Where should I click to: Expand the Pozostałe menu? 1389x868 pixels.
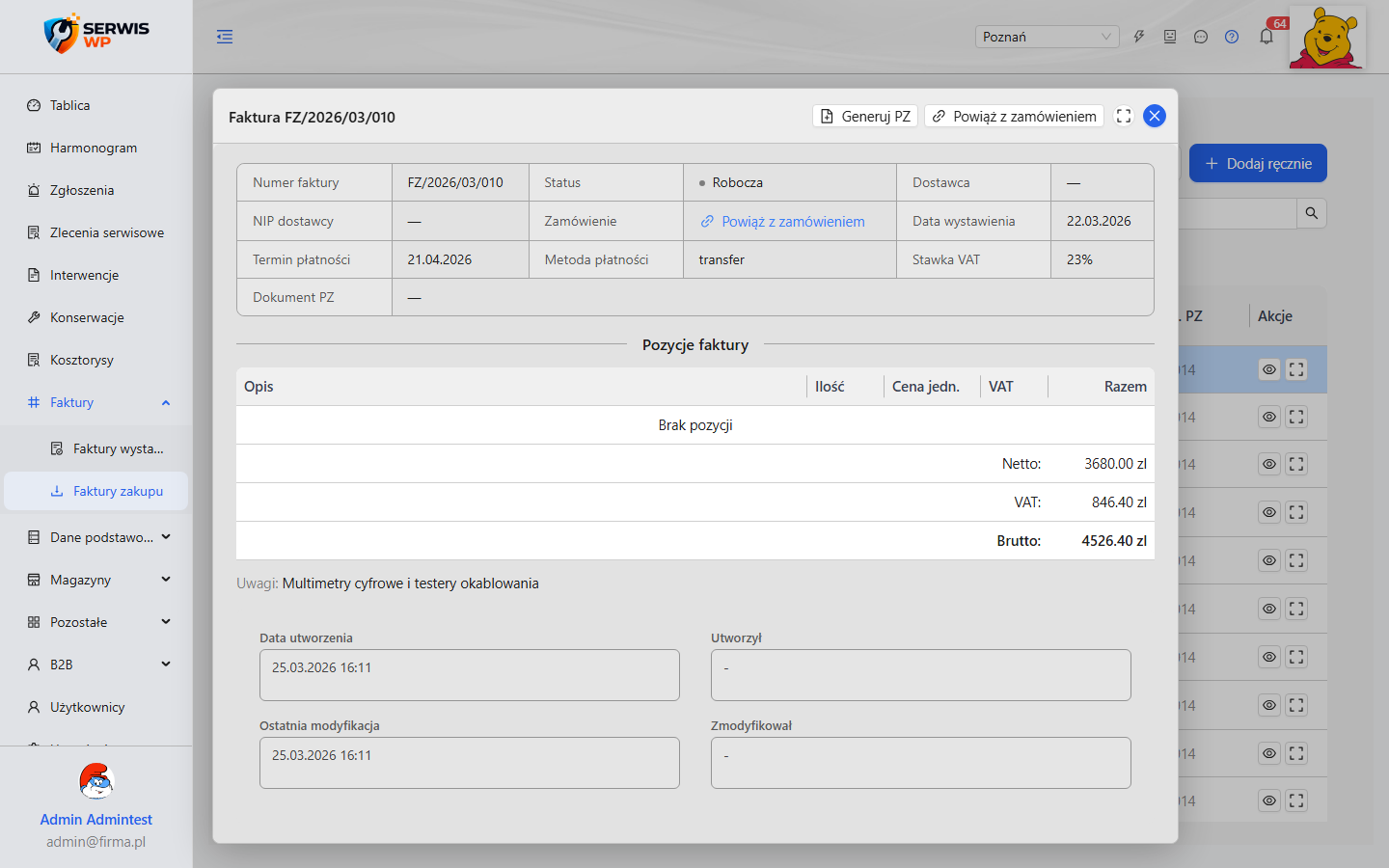click(96, 622)
